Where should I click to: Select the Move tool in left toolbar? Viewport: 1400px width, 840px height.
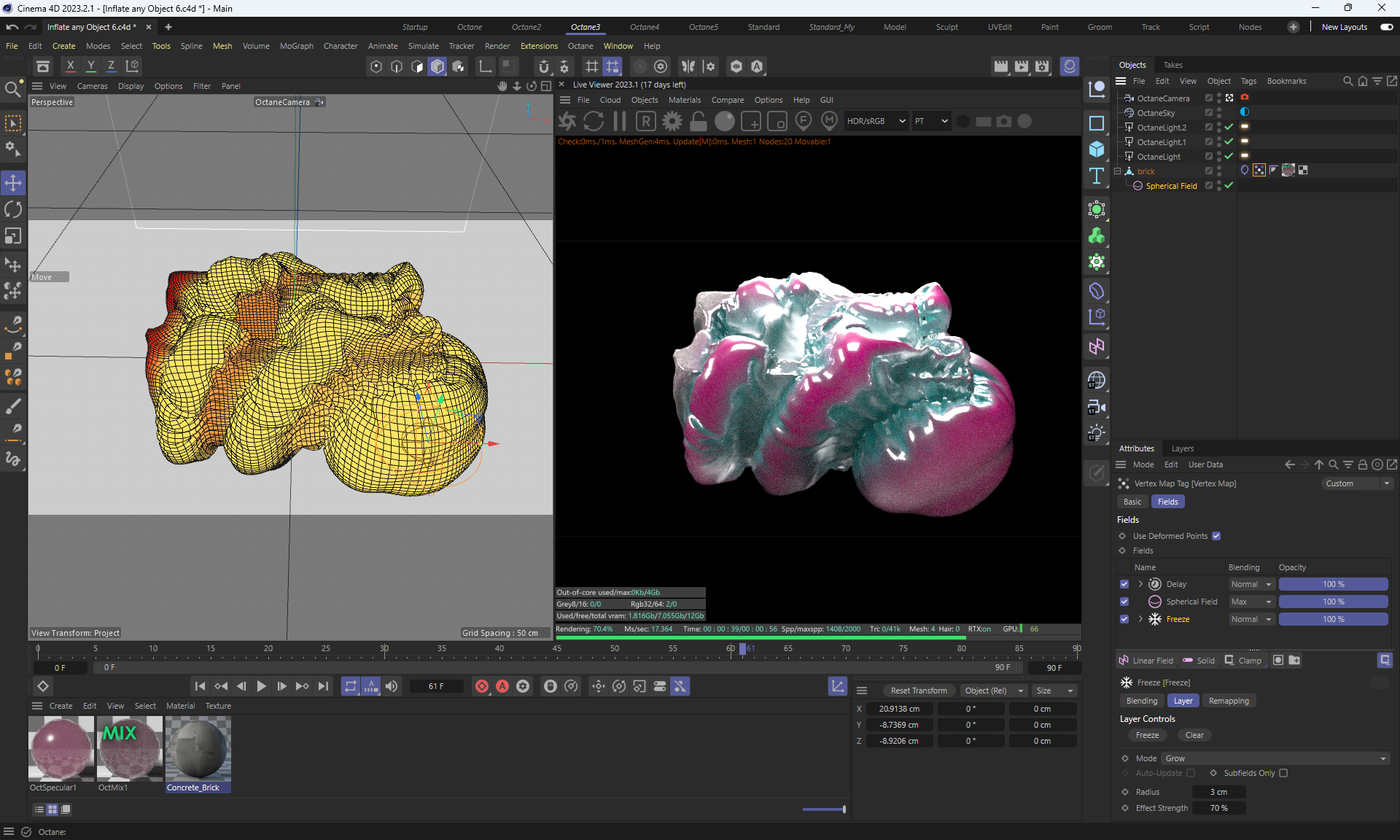[x=13, y=183]
